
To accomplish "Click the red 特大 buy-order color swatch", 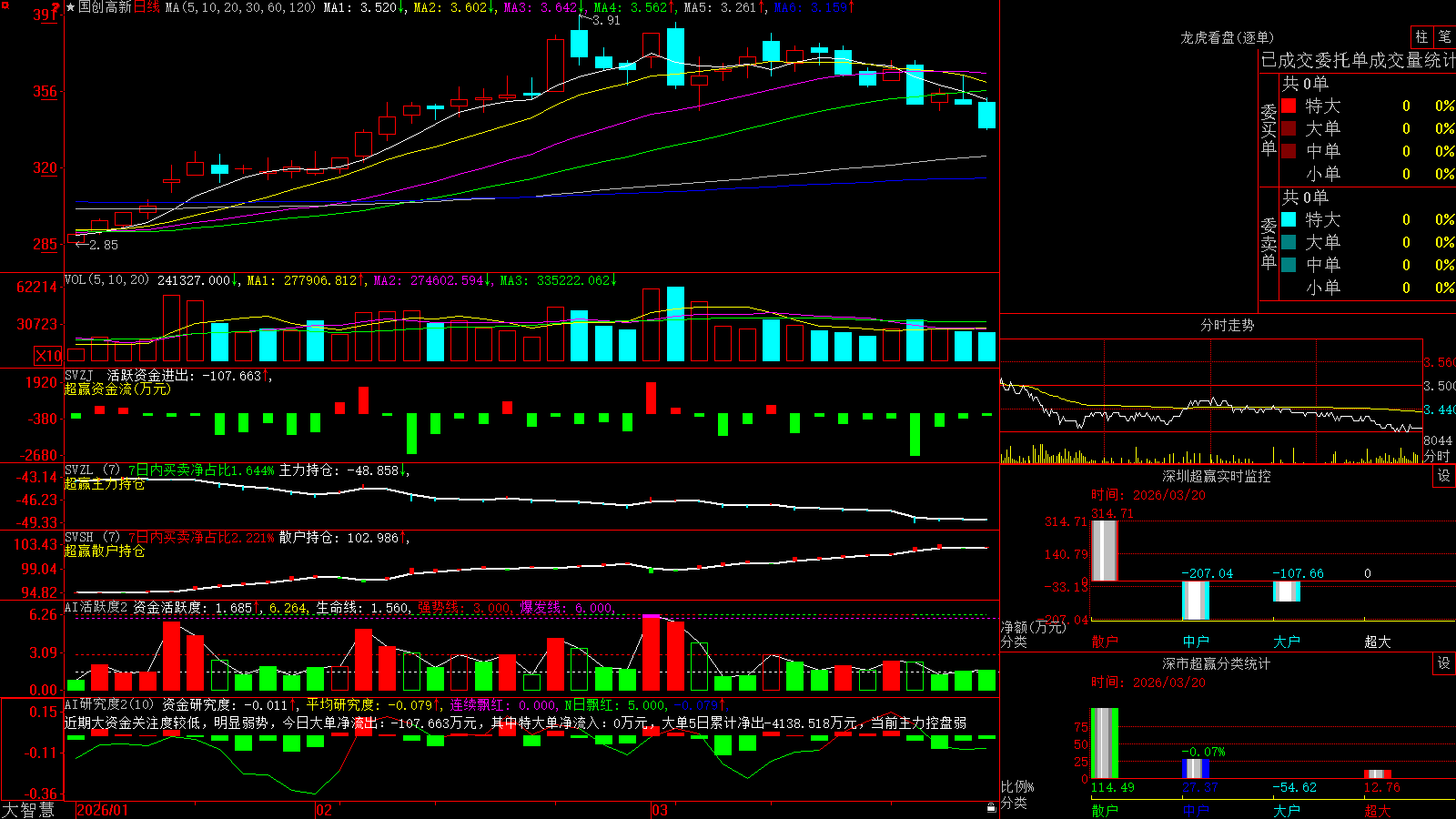I will point(1289,106).
